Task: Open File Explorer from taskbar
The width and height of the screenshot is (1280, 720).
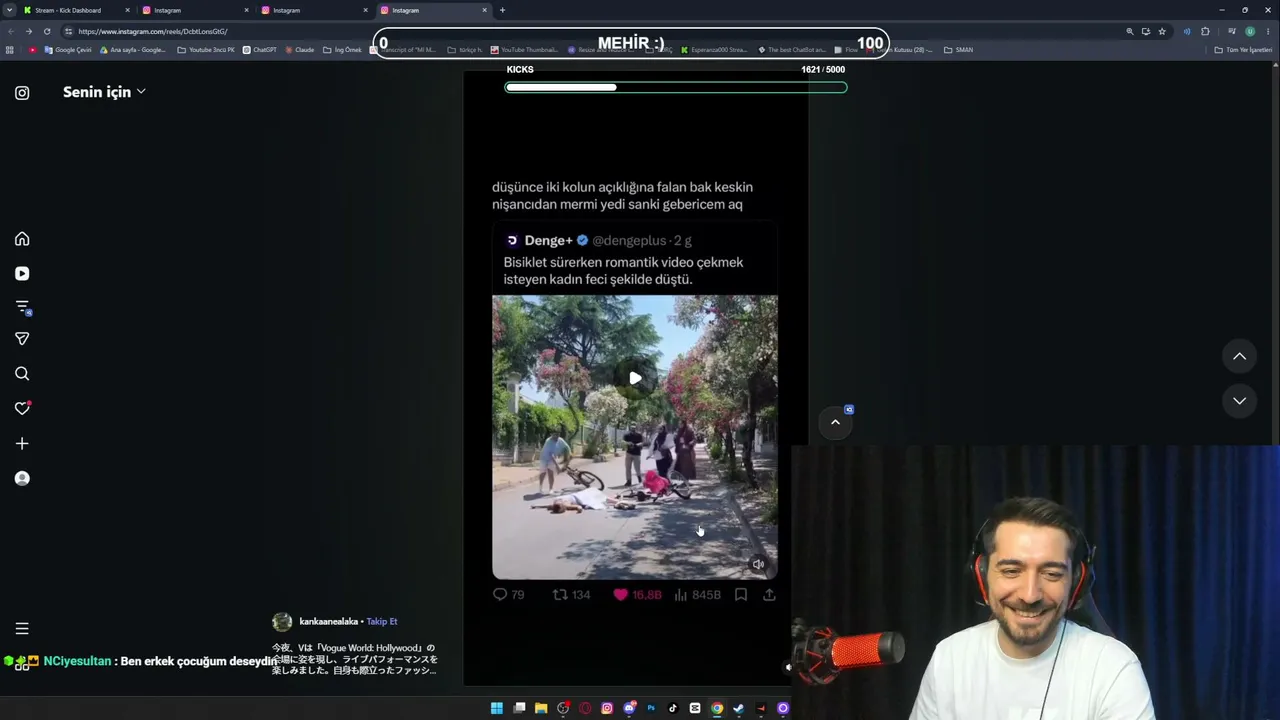Action: (541, 708)
